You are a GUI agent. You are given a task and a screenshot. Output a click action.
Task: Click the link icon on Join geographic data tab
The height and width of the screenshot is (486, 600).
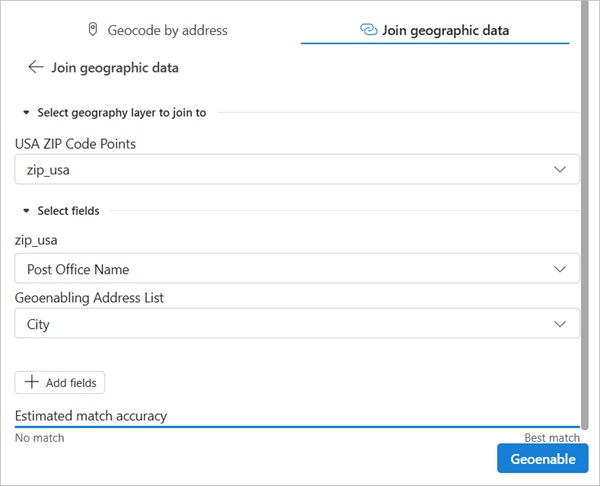click(x=368, y=30)
